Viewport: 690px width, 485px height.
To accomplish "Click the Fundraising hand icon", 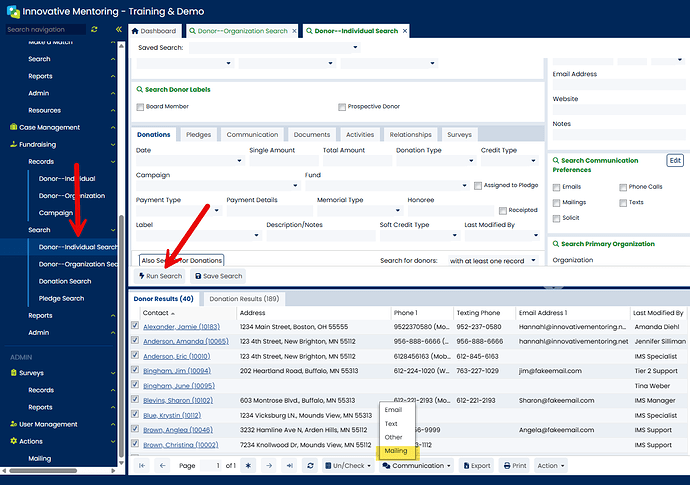I will coord(13,144).
